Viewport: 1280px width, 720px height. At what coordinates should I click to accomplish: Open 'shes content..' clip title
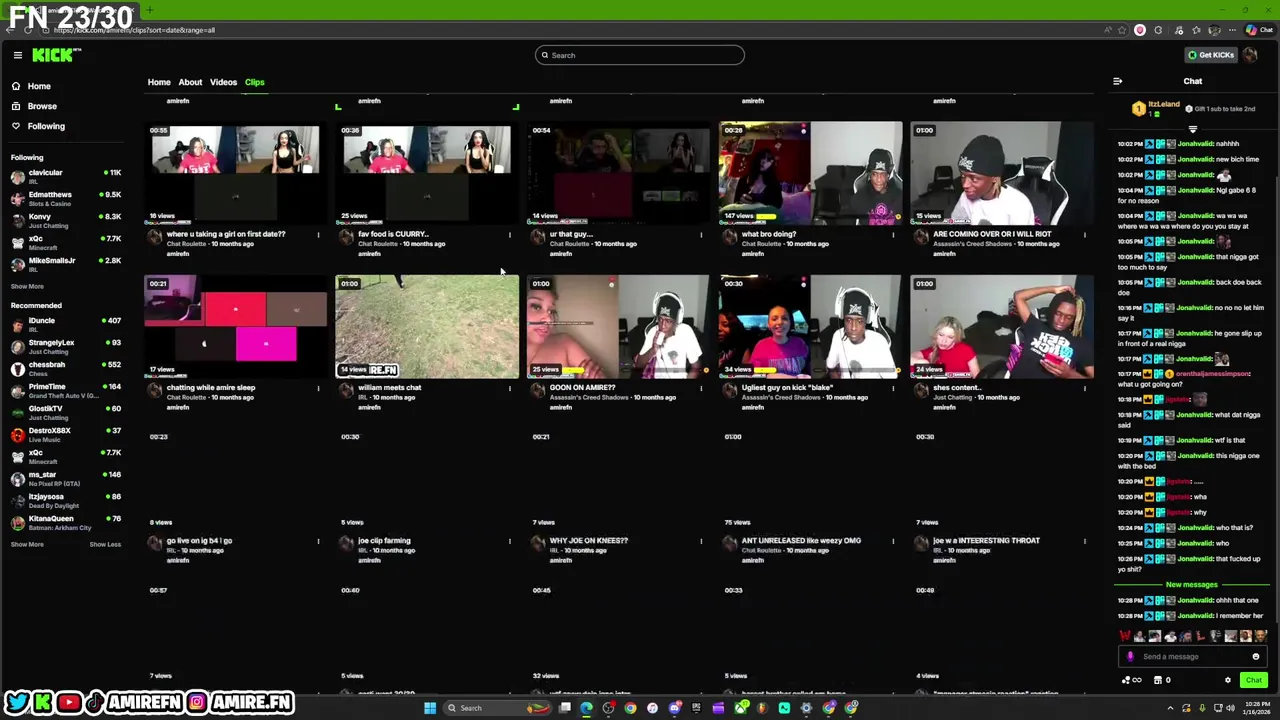point(956,387)
